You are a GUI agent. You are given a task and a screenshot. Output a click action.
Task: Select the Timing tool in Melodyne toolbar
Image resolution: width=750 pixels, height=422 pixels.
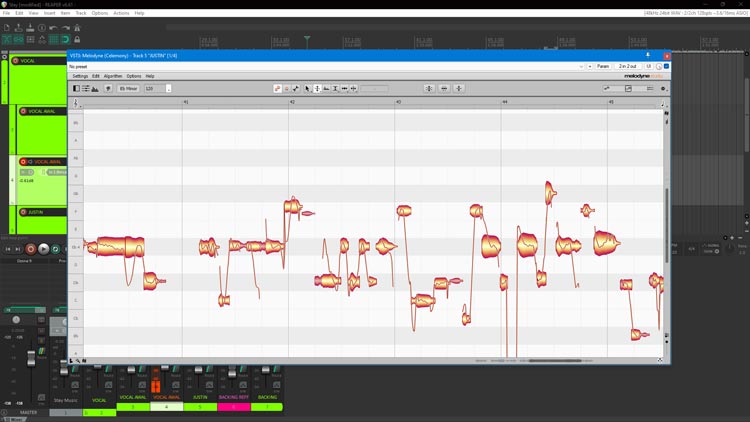[x=344, y=89]
